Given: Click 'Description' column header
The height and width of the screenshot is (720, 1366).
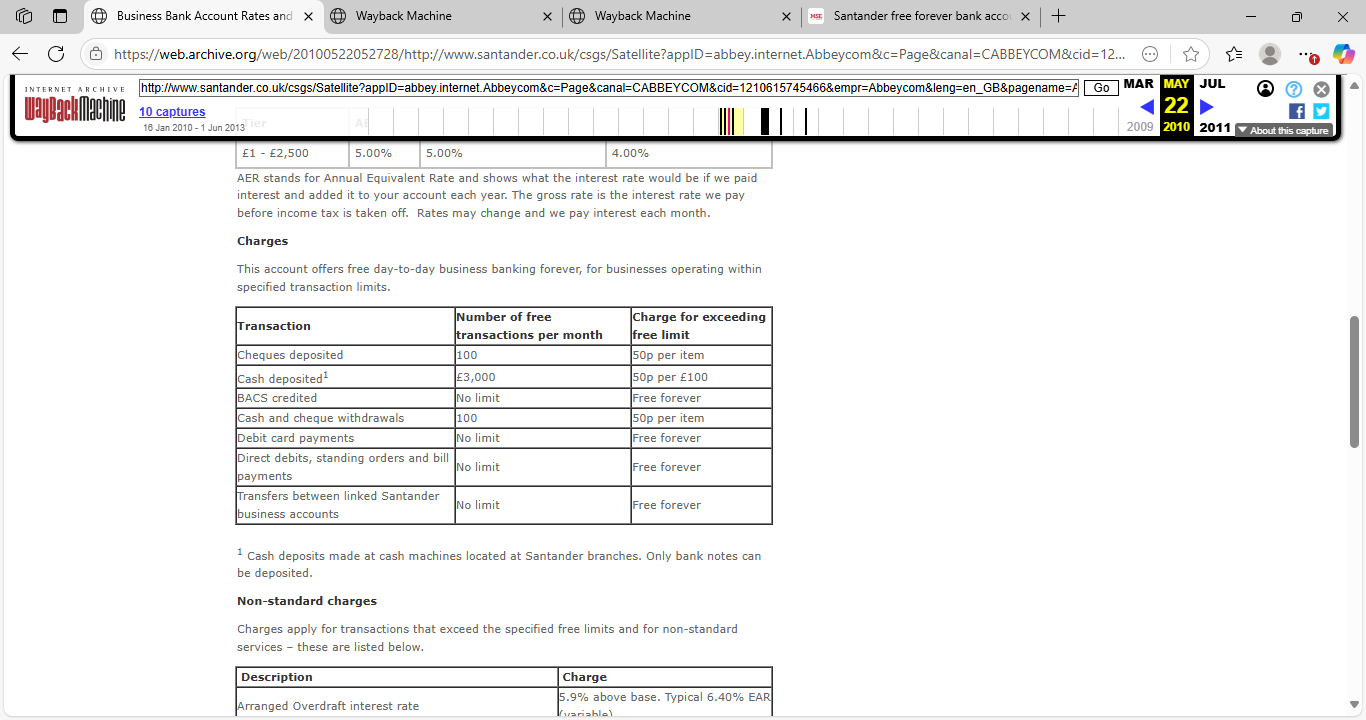Looking at the screenshot, I should (x=396, y=677).
